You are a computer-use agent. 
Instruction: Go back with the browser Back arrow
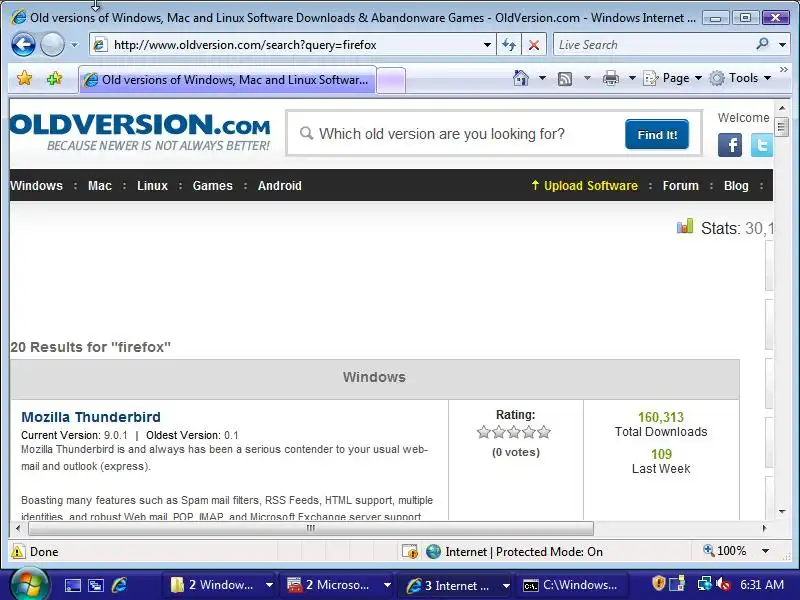coord(23,45)
